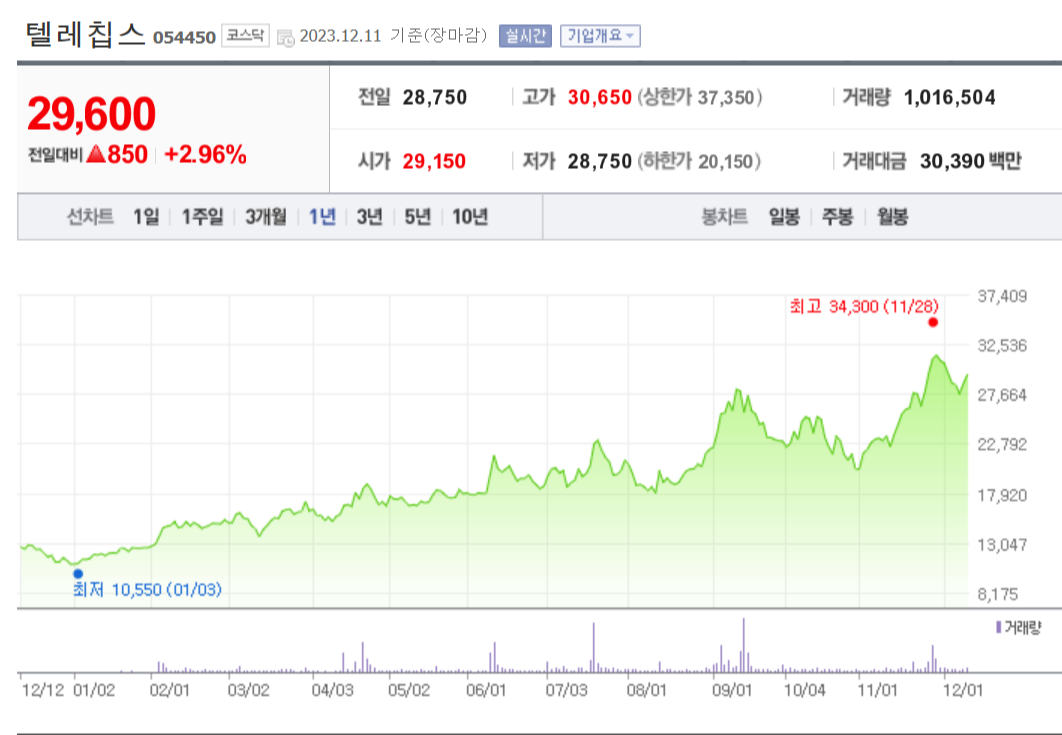Click the 12/01 date axis label
Screen dimensions: 1062x735
[962, 690]
